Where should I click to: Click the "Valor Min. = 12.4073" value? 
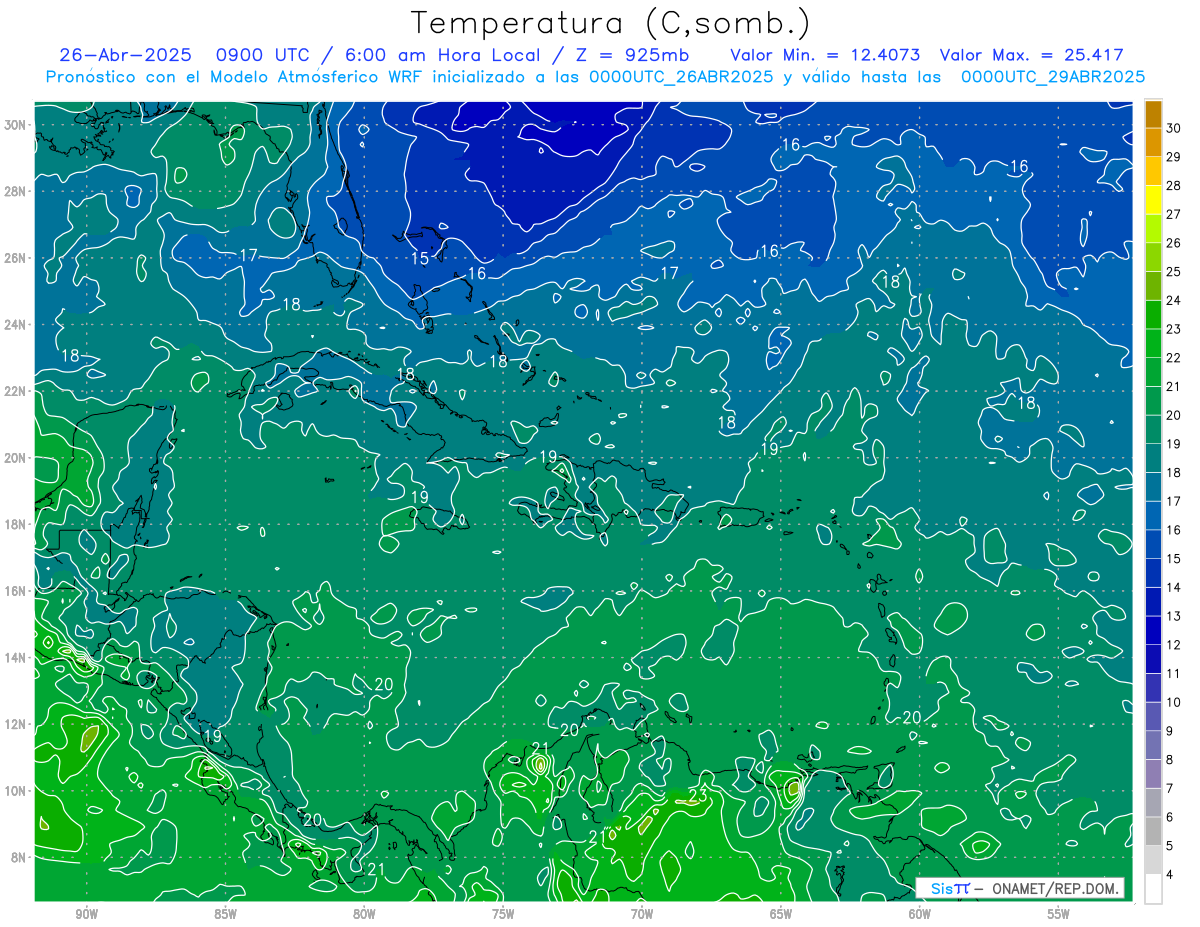pyautogui.click(x=826, y=55)
